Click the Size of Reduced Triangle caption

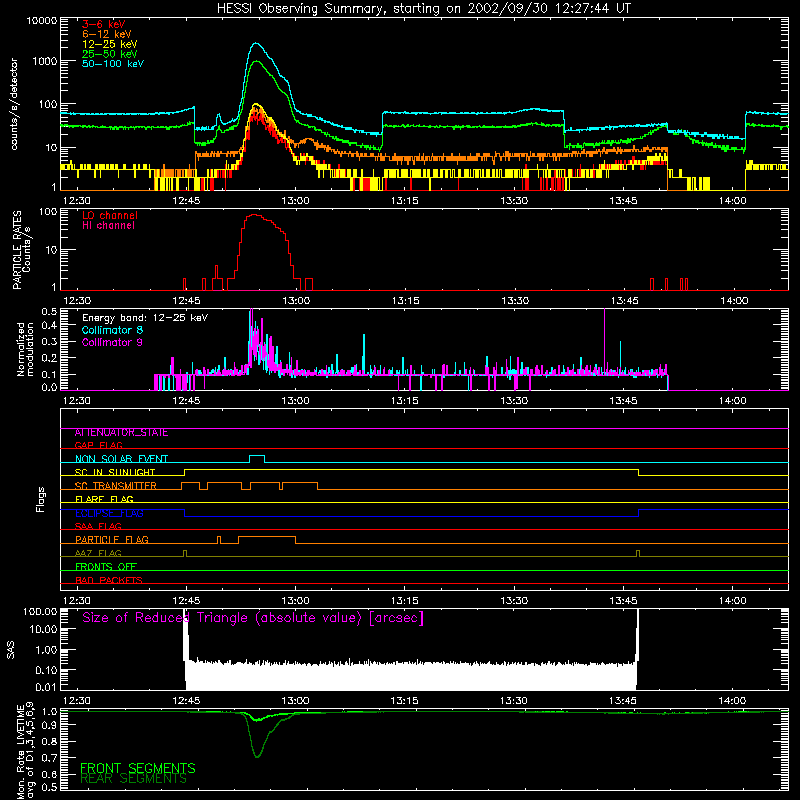tap(253, 618)
